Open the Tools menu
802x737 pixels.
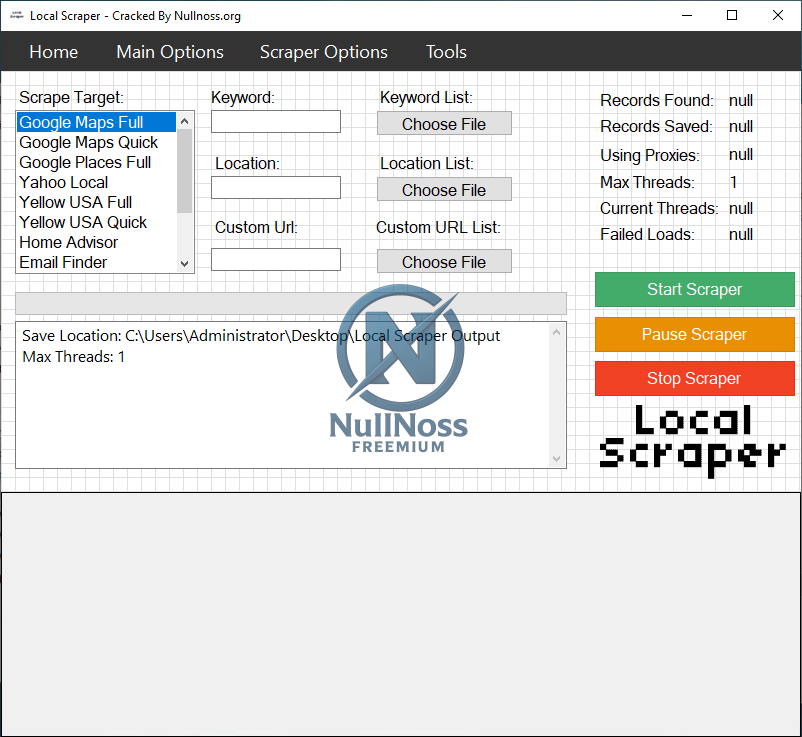pos(445,51)
